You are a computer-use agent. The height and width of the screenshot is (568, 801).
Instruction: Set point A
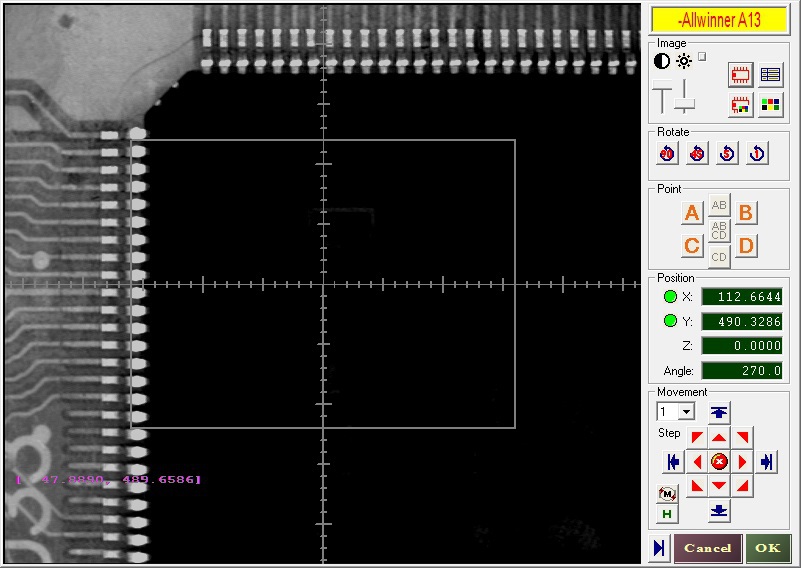(x=692, y=213)
